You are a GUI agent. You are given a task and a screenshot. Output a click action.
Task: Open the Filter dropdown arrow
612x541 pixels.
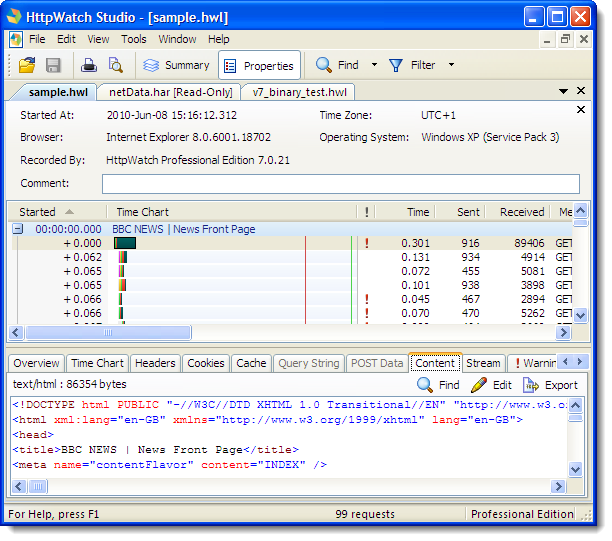[x=451, y=65]
